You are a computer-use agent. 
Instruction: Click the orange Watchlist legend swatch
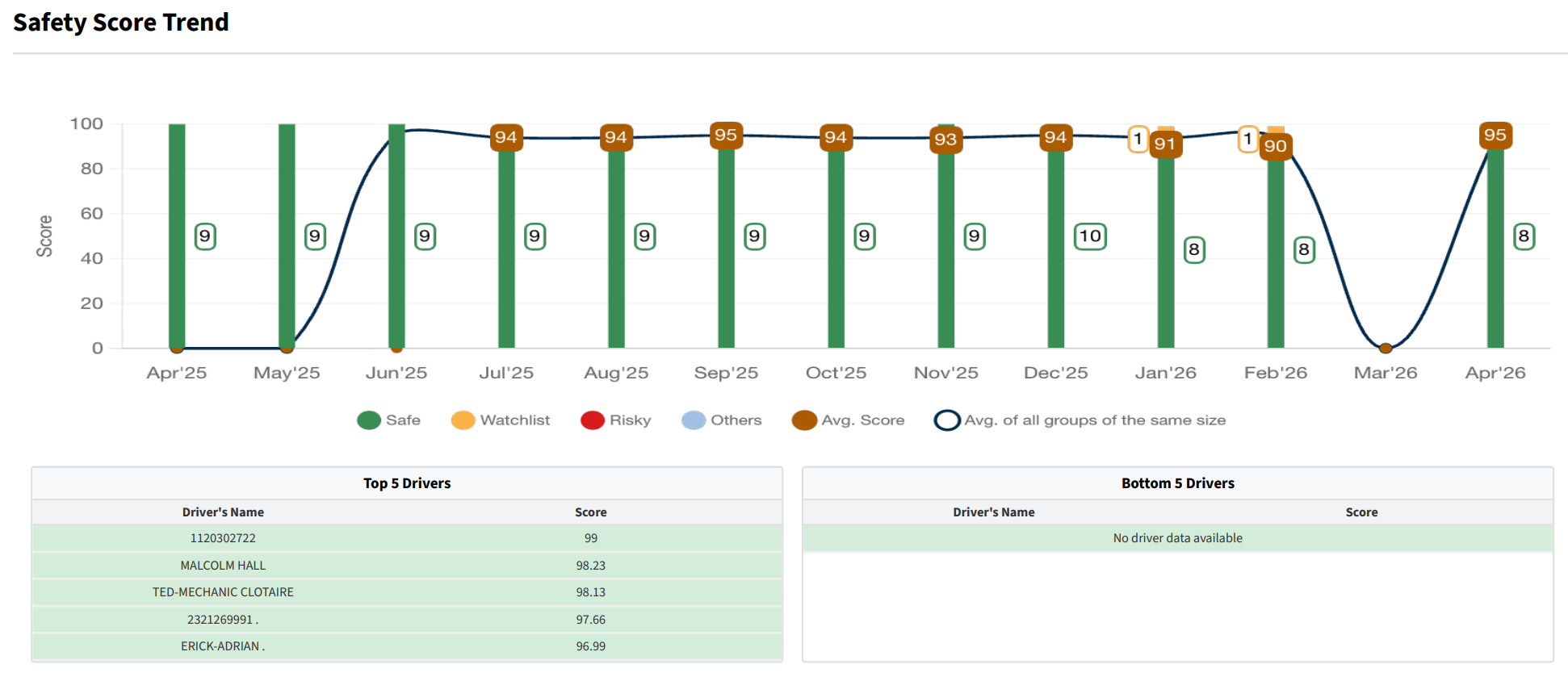tap(463, 420)
